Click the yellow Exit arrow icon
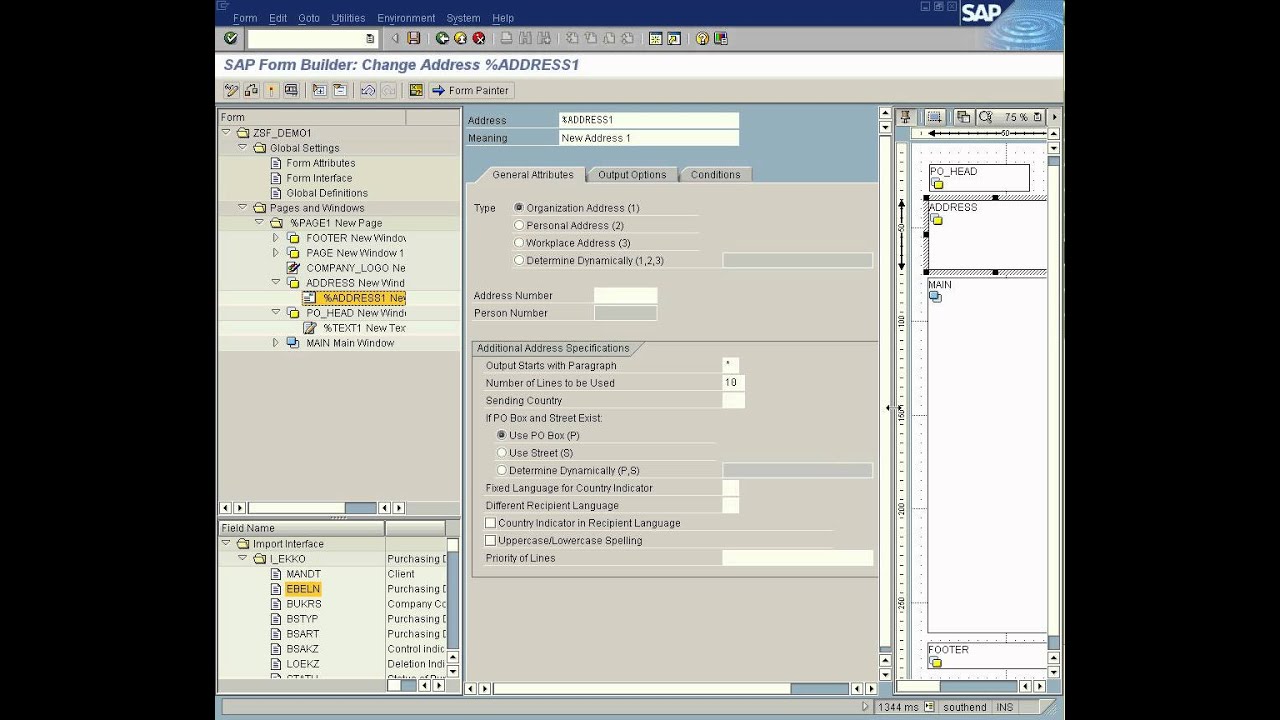The width and height of the screenshot is (1280, 720). pyautogui.click(x=460, y=38)
